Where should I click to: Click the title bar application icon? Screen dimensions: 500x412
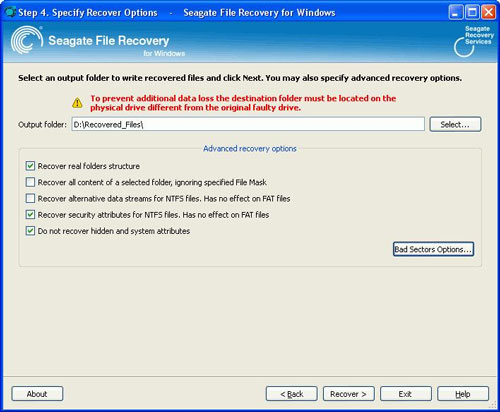(10, 12)
